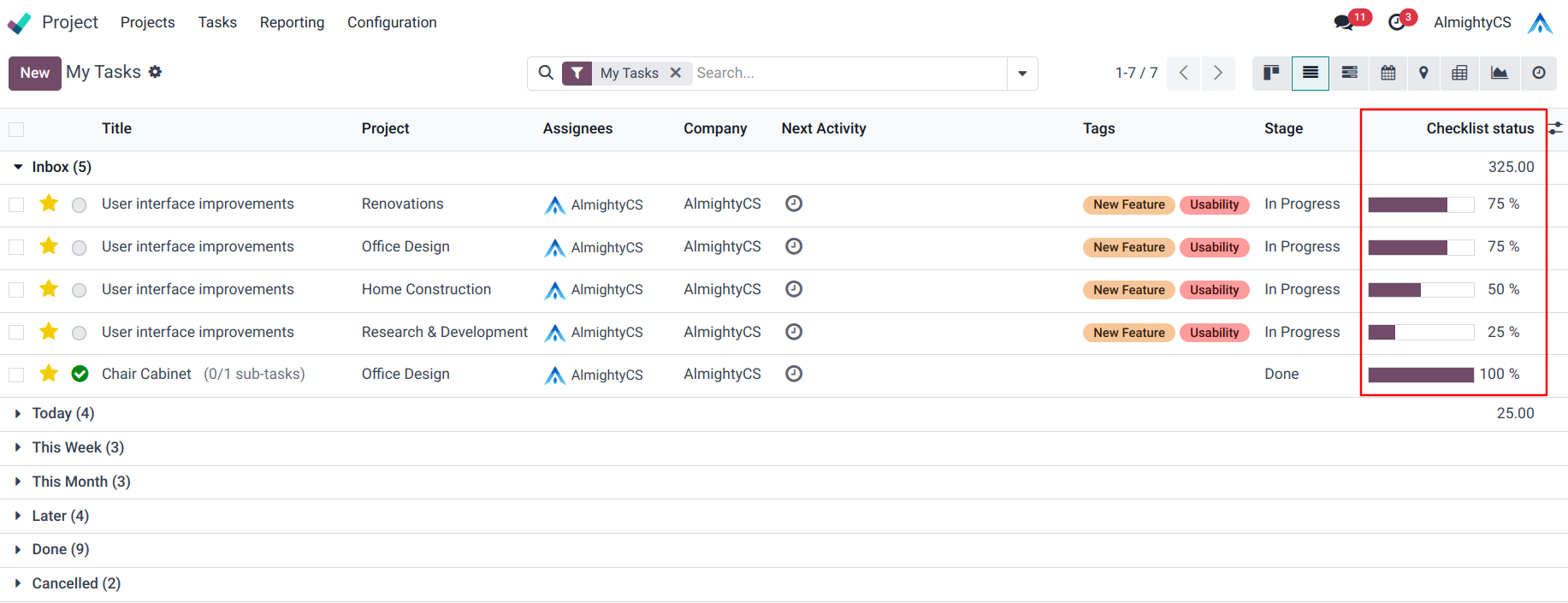Switch to Kanban view
1568x603 pixels.
pyautogui.click(x=1271, y=73)
